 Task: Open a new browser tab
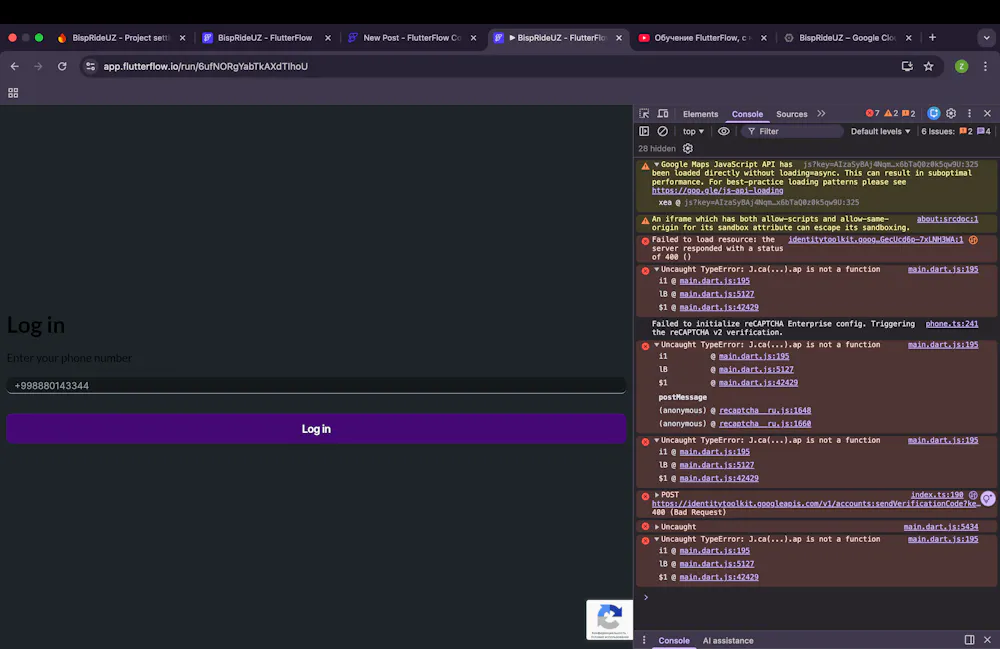pyautogui.click(x=932, y=38)
